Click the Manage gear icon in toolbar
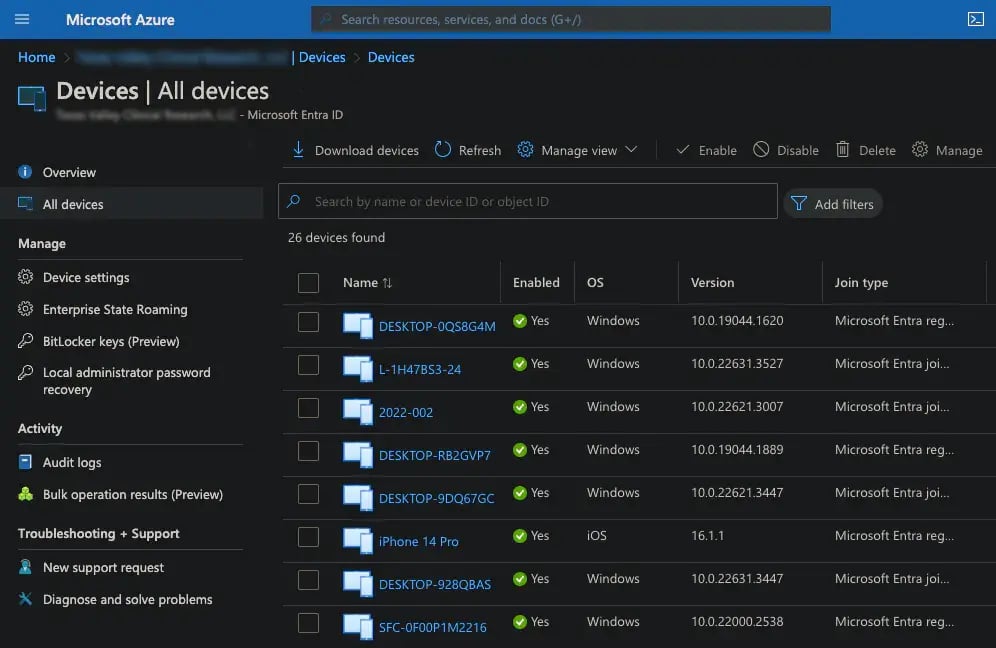996x648 pixels. [920, 150]
